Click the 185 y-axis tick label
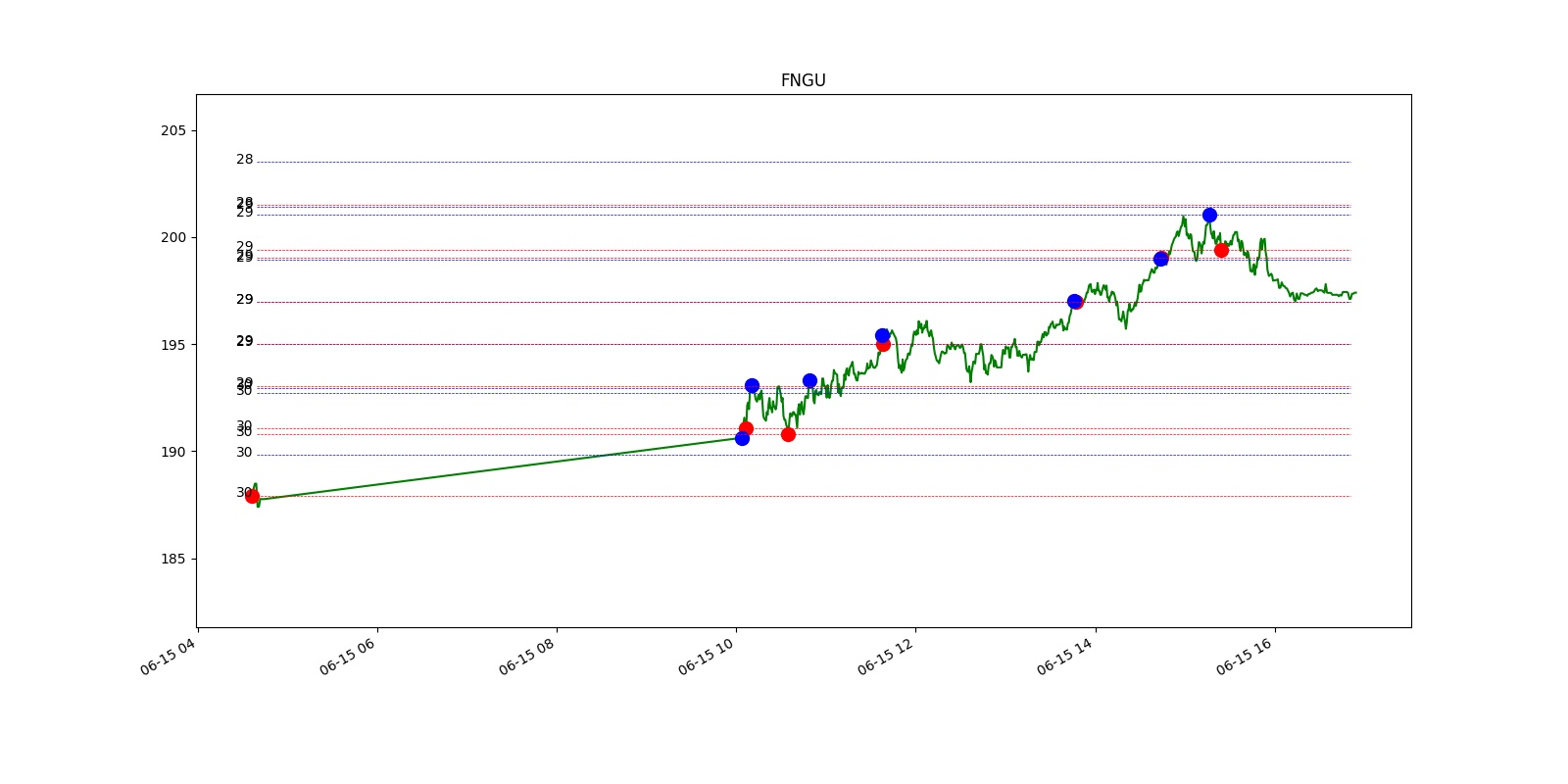Image resolution: width=1568 pixels, height=784 pixels. [x=173, y=559]
